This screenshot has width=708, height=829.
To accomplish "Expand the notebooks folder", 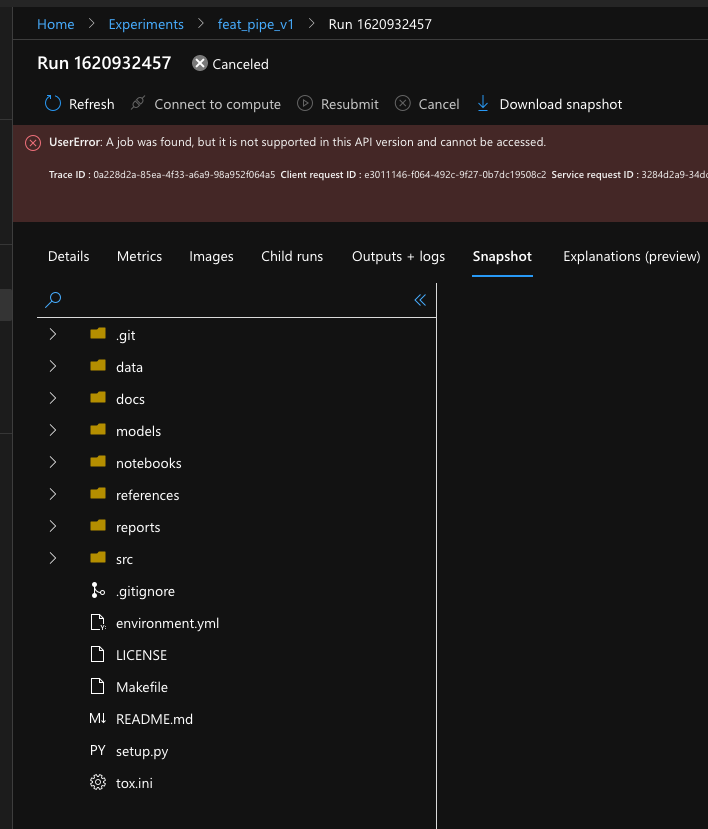I will (x=52, y=462).
